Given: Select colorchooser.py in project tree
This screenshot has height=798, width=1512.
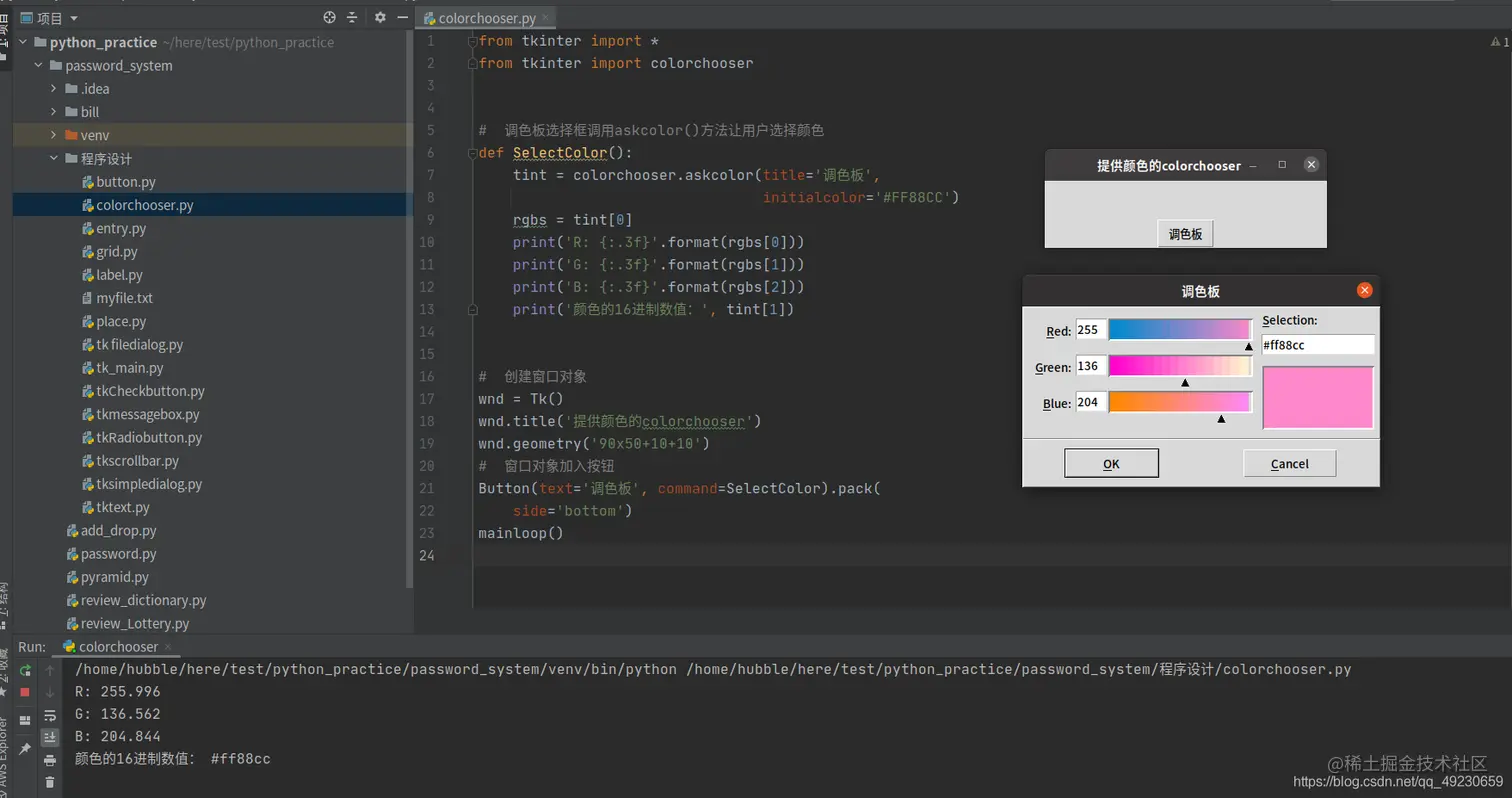Looking at the screenshot, I should 137,205.
